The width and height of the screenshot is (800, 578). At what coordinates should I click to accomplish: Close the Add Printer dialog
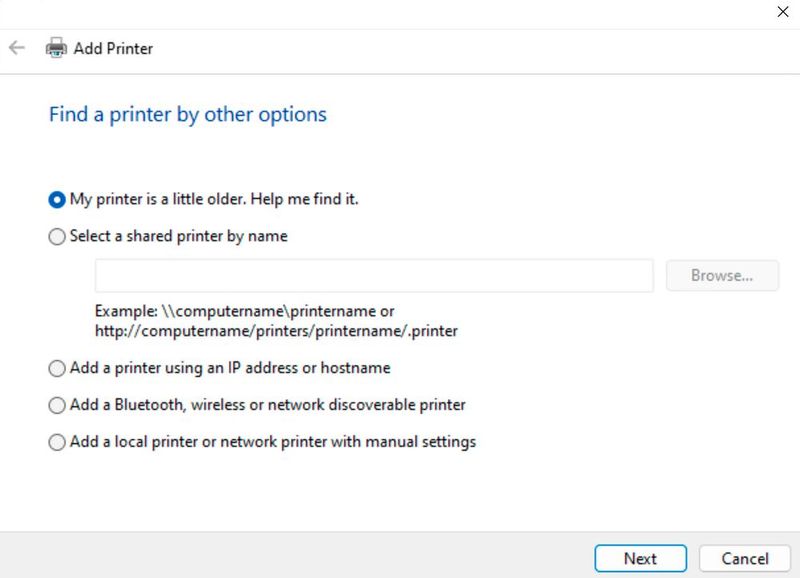pyautogui.click(x=783, y=12)
